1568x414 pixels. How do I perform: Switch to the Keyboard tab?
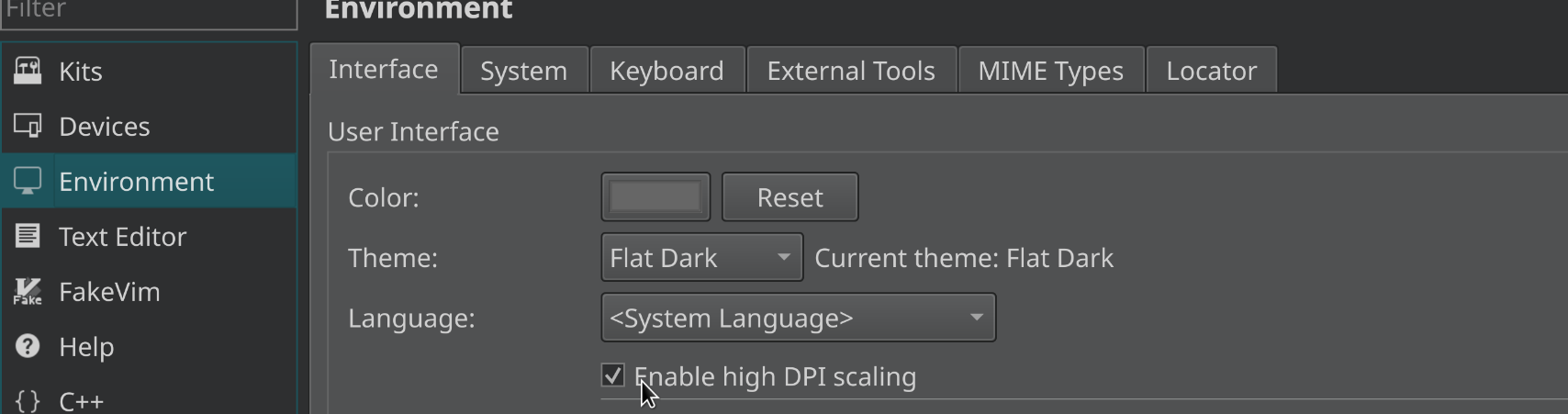tap(666, 70)
